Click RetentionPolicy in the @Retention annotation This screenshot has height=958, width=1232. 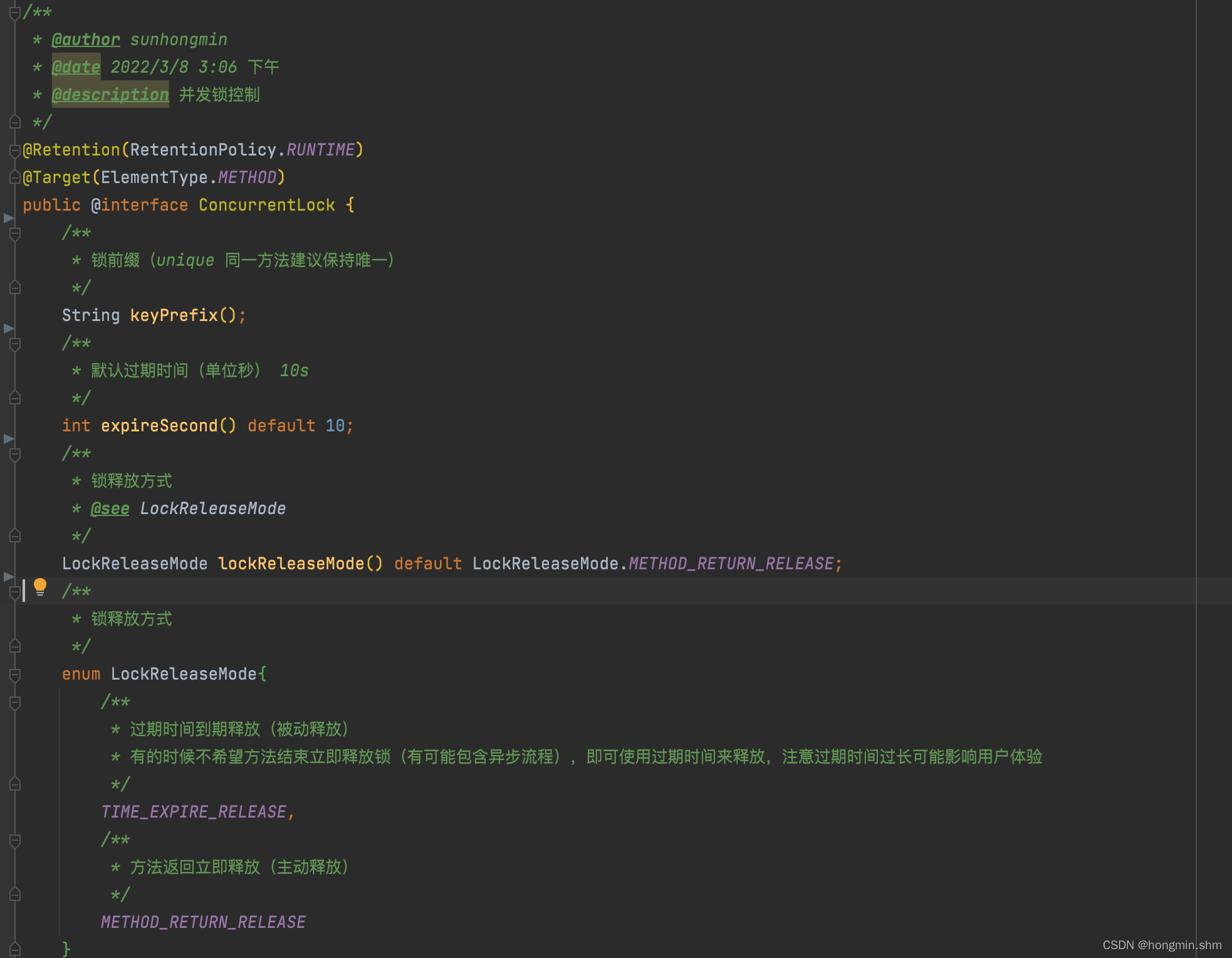point(203,150)
